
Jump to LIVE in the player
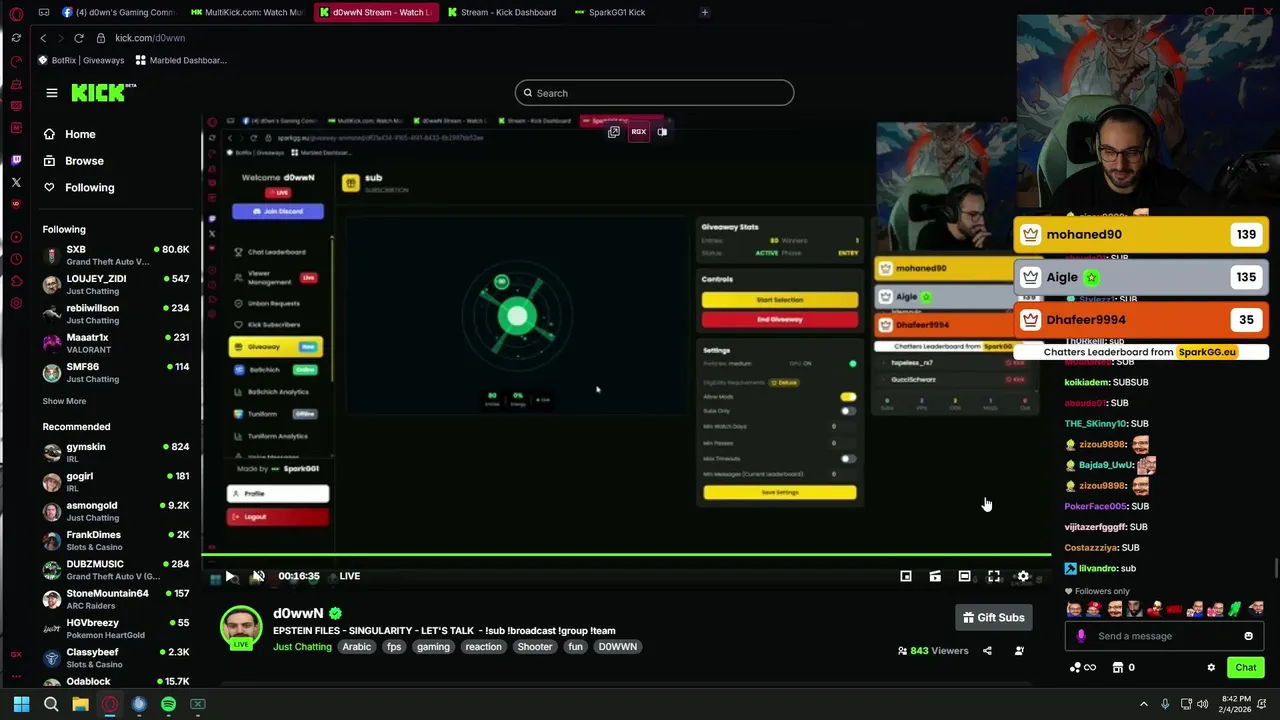click(x=349, y=576)
